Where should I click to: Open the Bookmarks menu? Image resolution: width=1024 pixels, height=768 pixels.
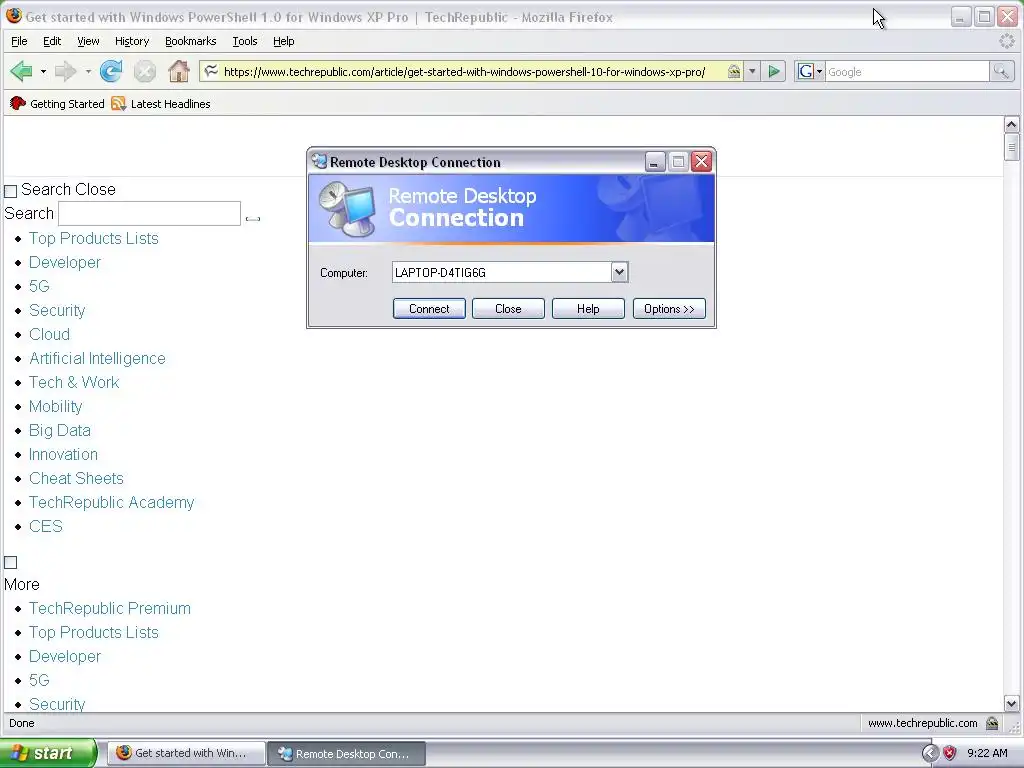(190, 41)
